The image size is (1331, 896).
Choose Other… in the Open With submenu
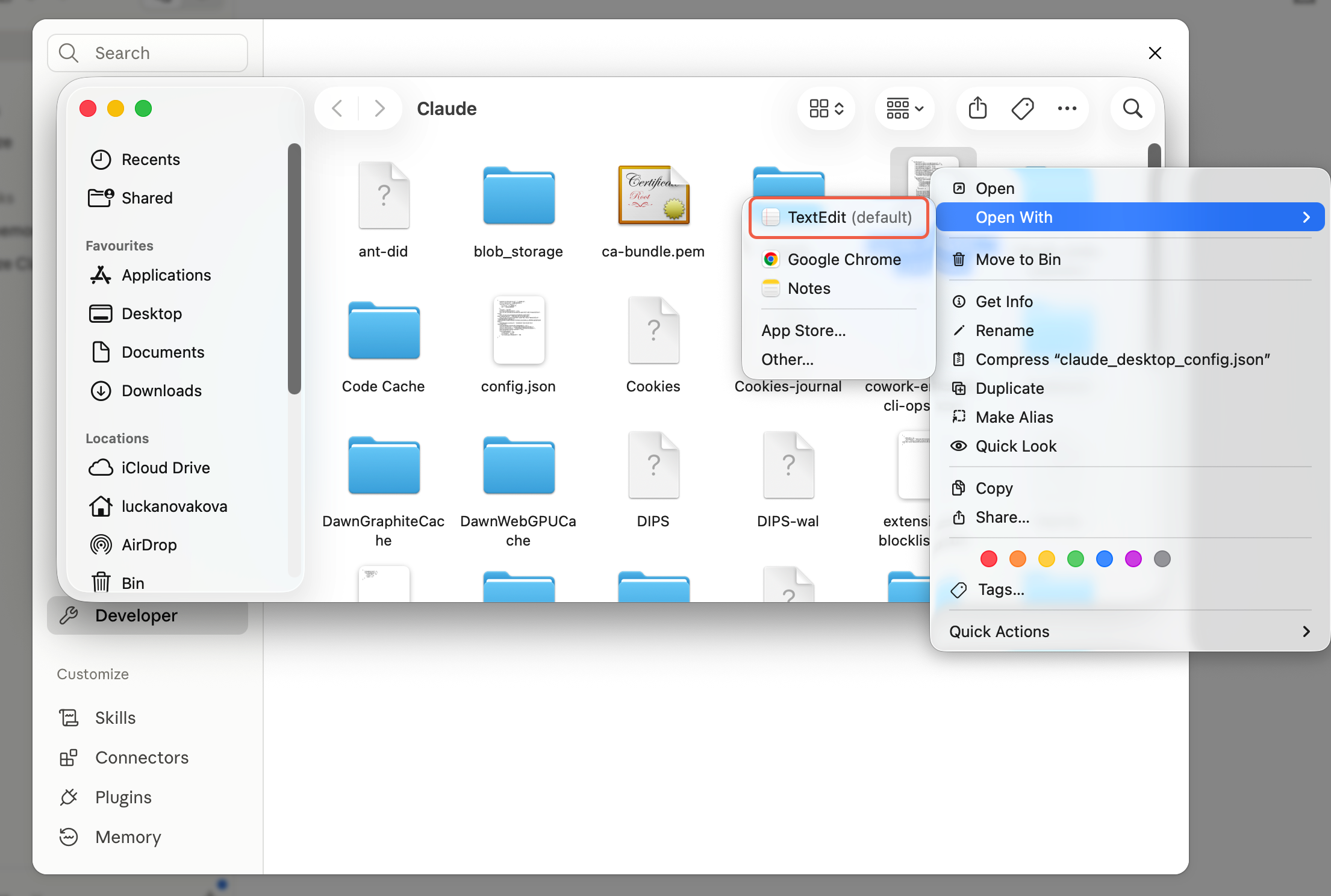pyautogui.click(x=838, y=359)
